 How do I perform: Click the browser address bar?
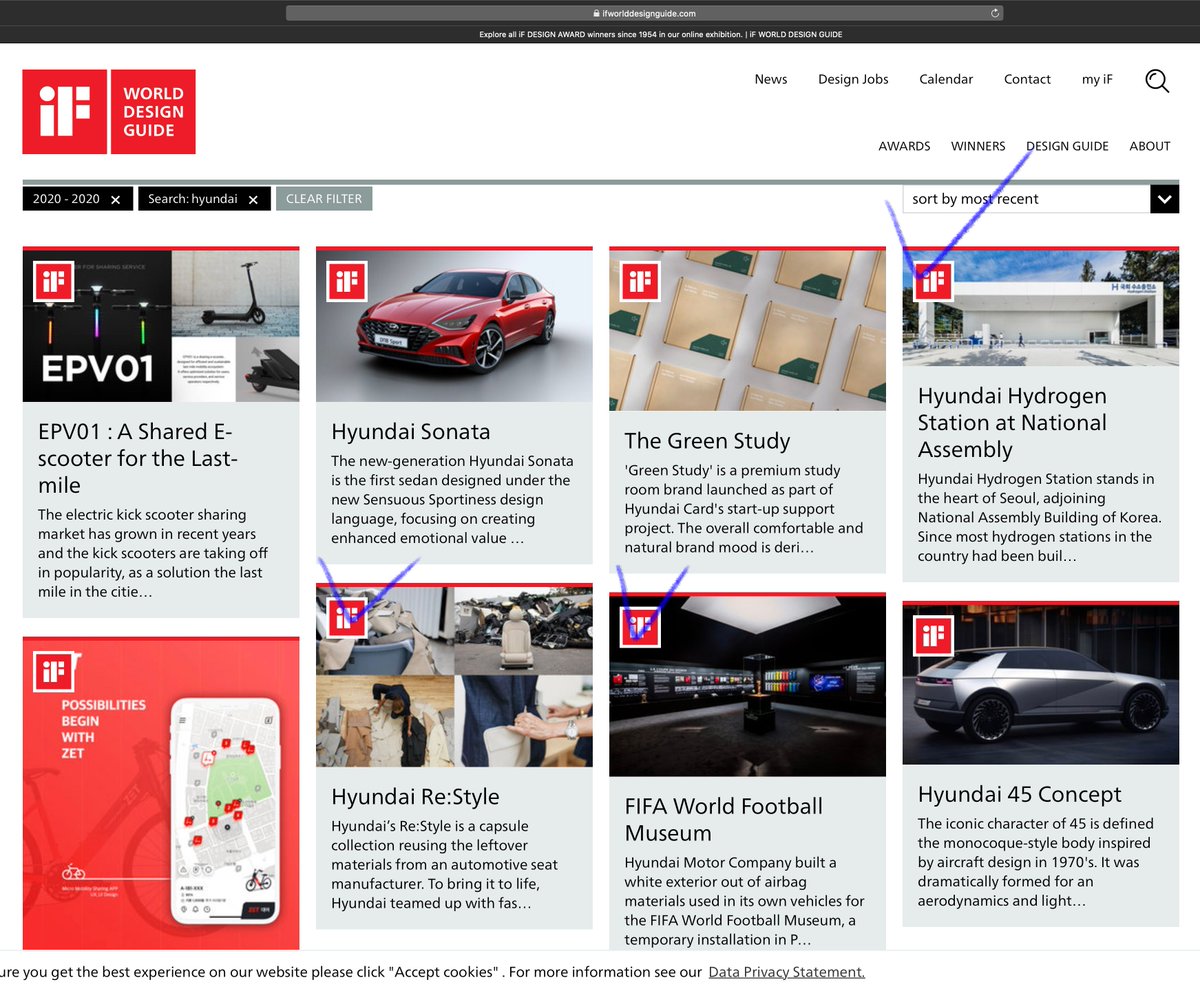[645, 13]
